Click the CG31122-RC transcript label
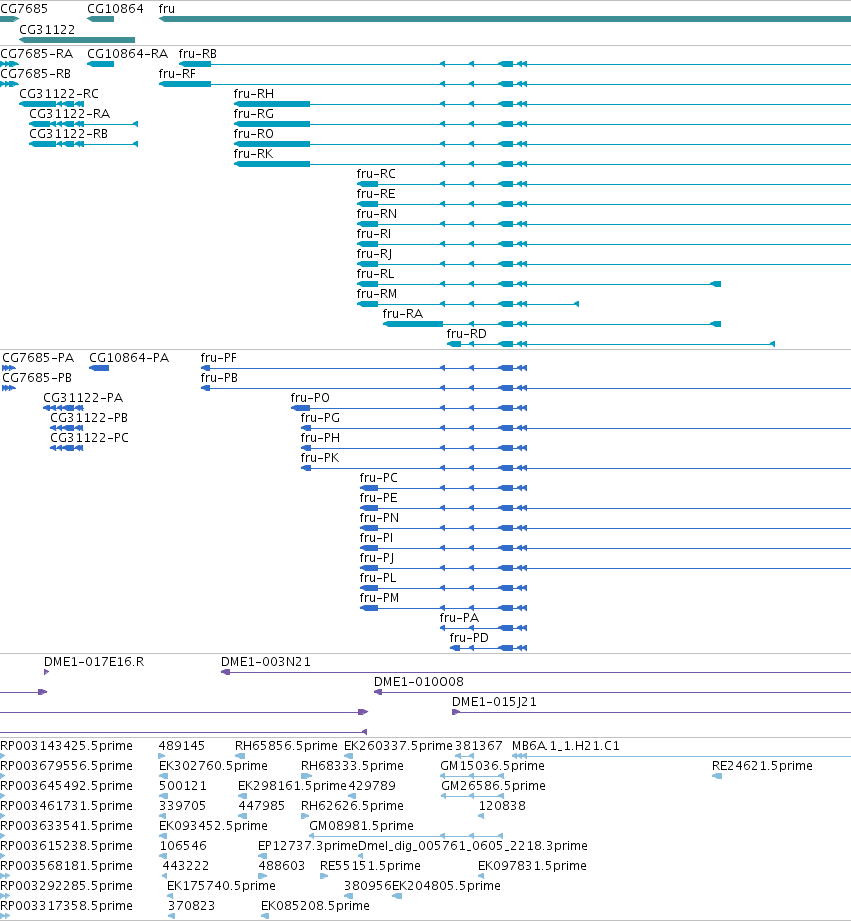Viewport: 851px width, 921px height. tap(59, 93)
